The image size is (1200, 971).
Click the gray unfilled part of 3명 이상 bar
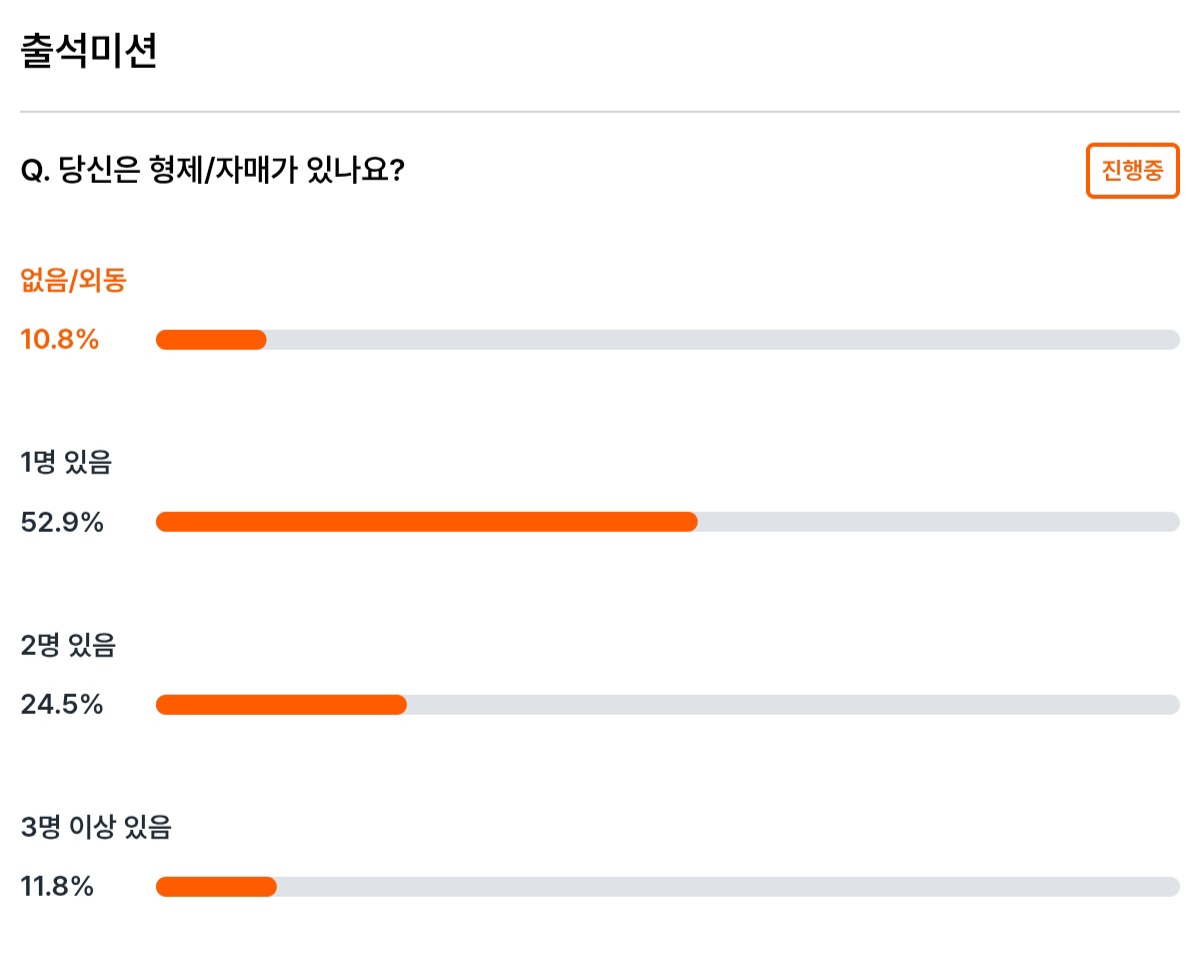coord(728,887)
